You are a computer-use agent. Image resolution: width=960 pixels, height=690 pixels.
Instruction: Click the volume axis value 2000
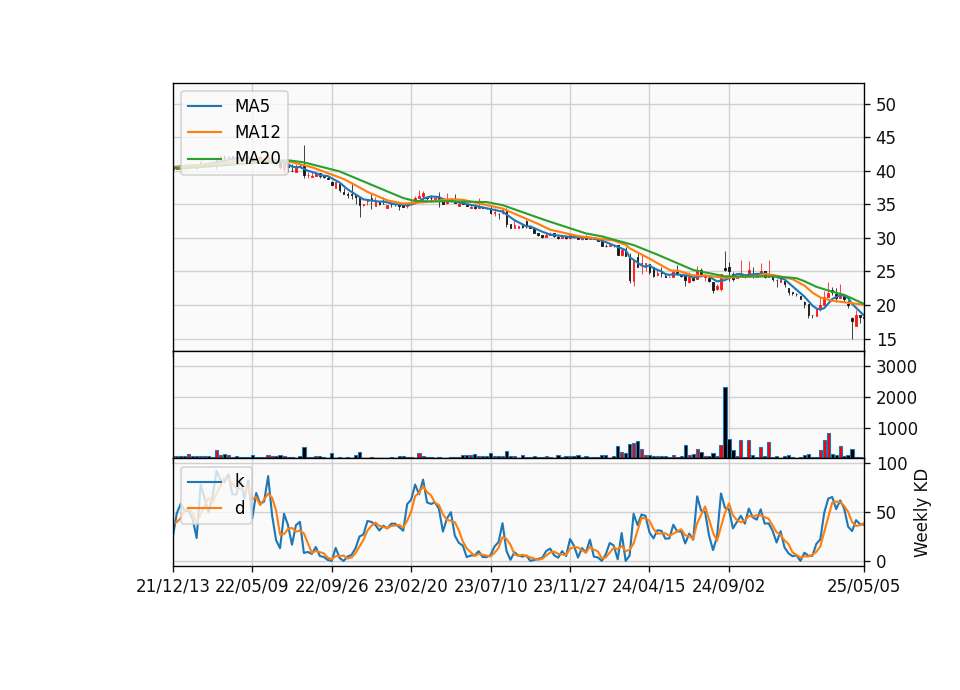pyautogui.click(x=896, y=398)
